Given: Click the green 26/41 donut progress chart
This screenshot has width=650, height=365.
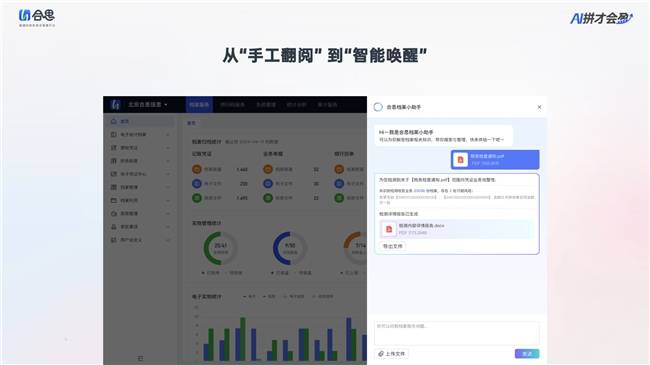Looking at the screenshot, I should tap(220, 248).
